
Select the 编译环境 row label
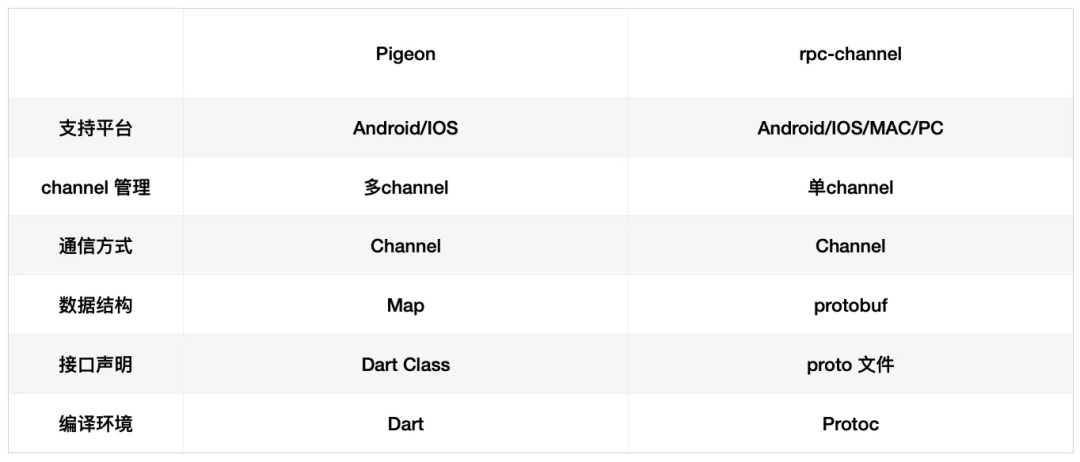click(95, 423)
